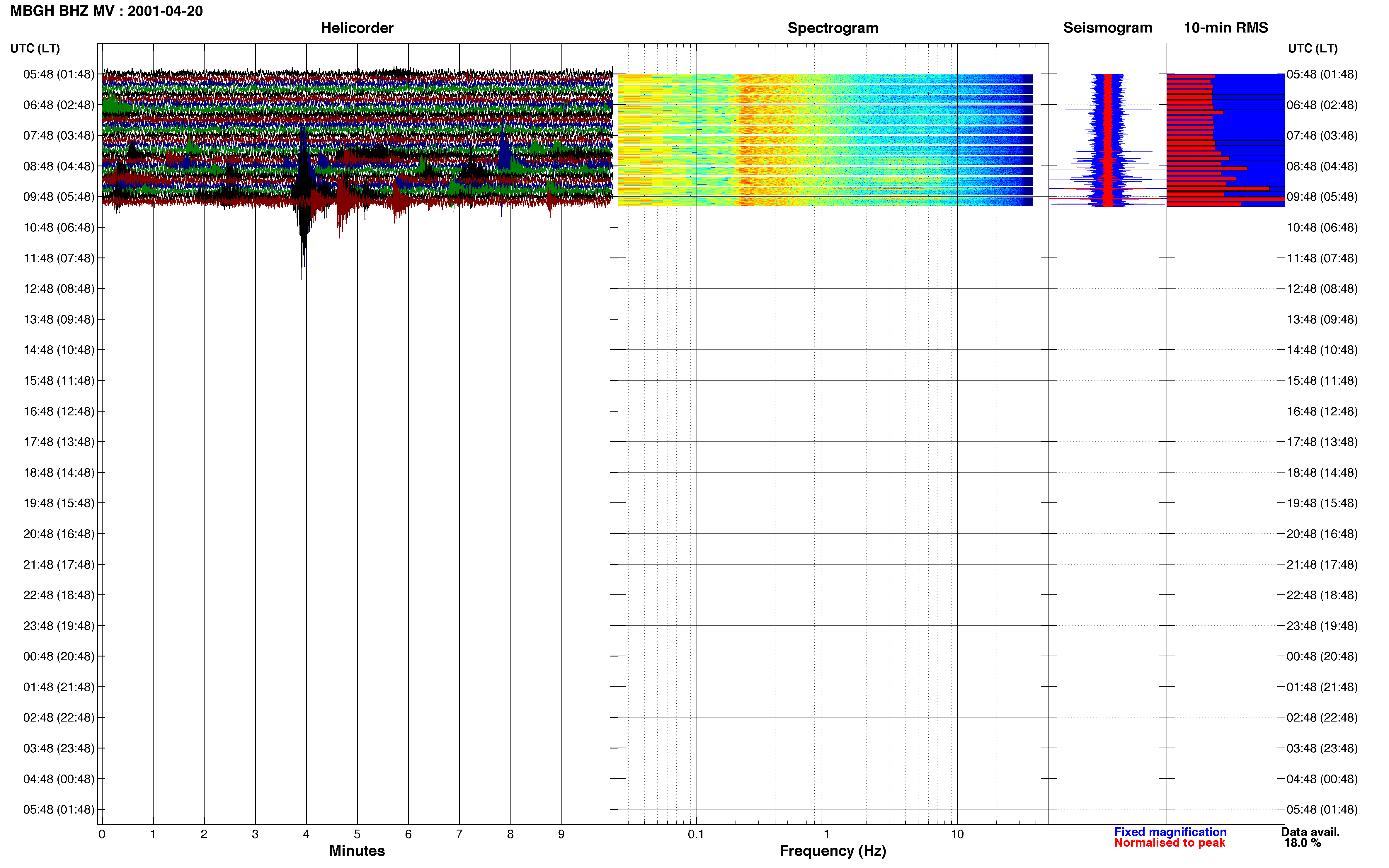Click left axis label '14:48 (10:48)'
Image resolution: width=1389 pixels, height=868 pixels.
59,350
